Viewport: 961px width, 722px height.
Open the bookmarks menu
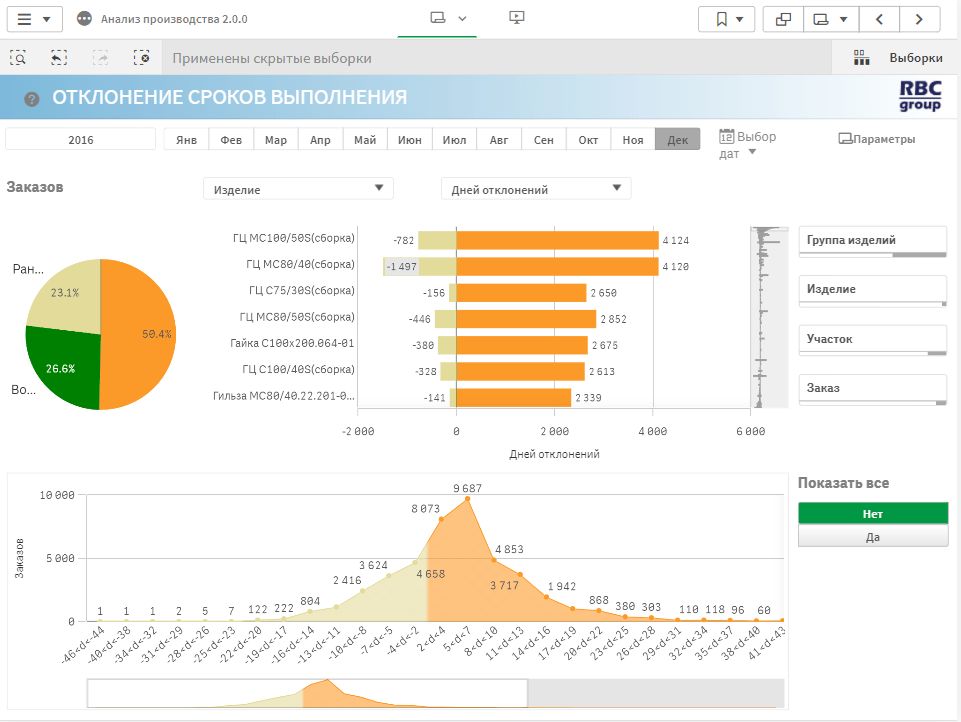[x=727, y=19]
